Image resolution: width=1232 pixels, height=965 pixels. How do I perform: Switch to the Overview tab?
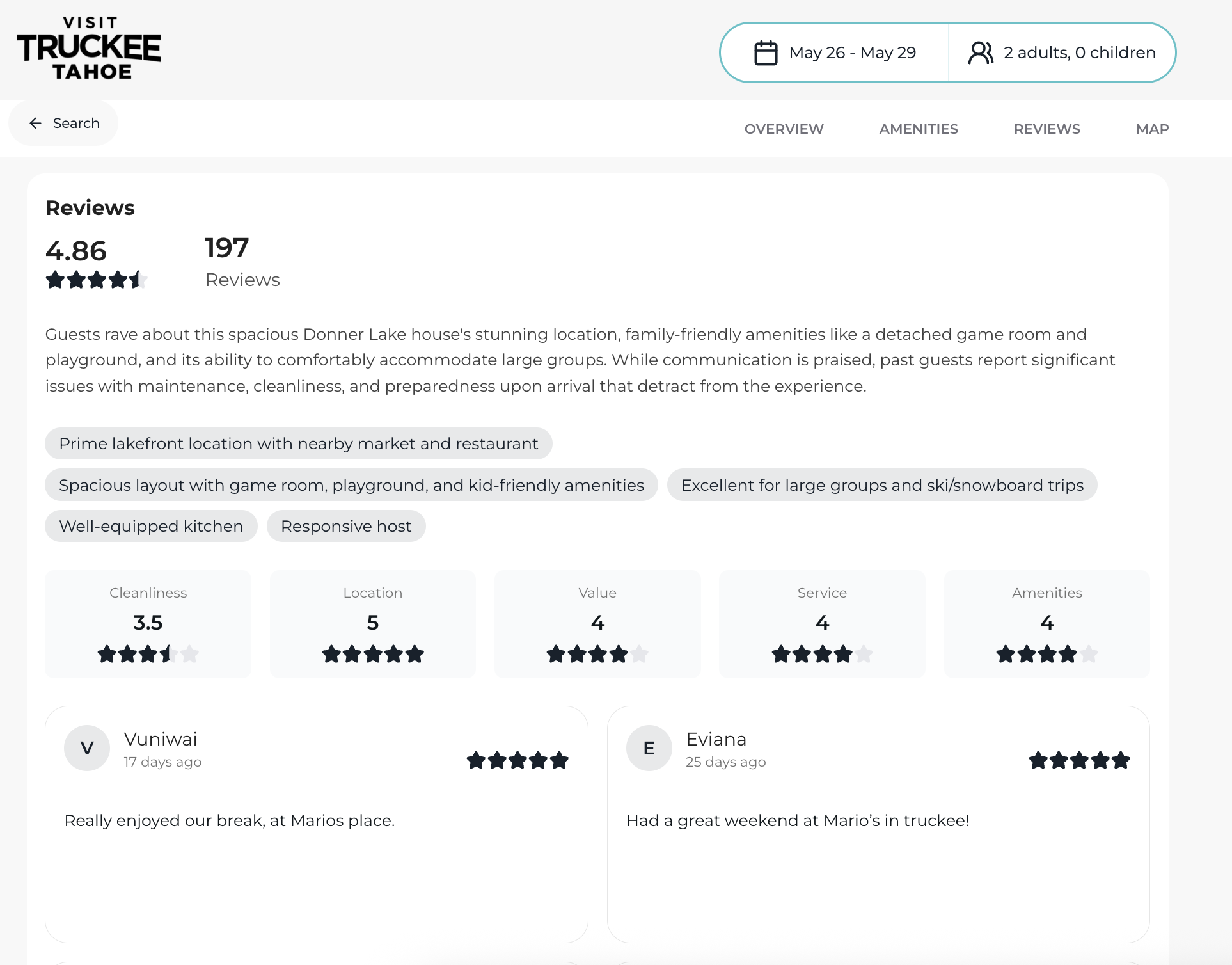pos(784,129)
